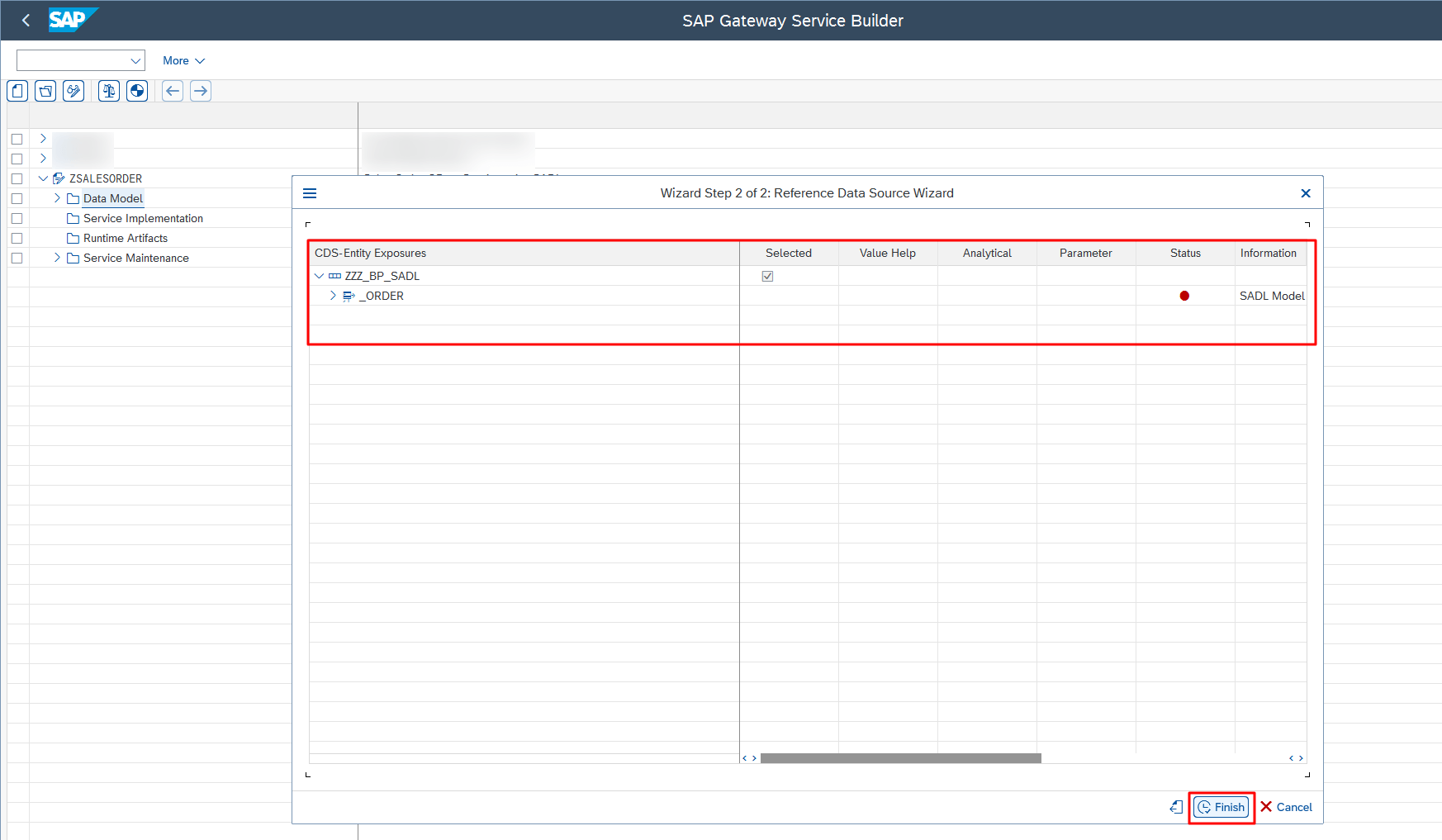Collapse the ZSALESORDER project node

(43, 178)
